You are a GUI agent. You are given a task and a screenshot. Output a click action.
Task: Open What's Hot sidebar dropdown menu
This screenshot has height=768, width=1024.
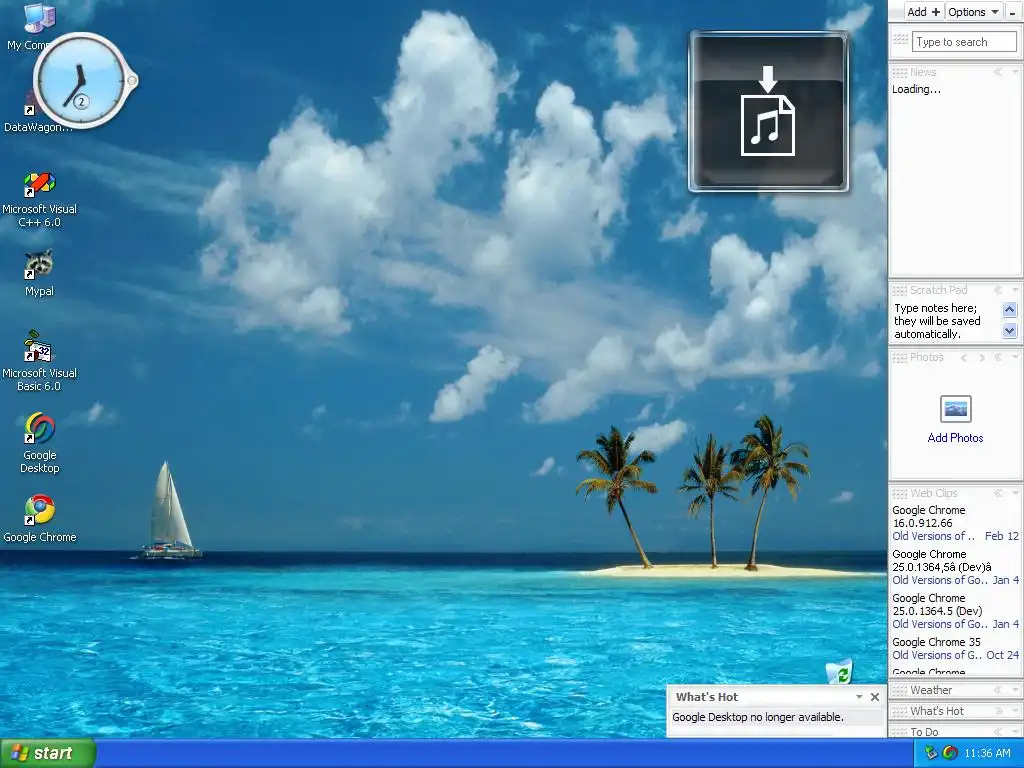pos(1016,711)
